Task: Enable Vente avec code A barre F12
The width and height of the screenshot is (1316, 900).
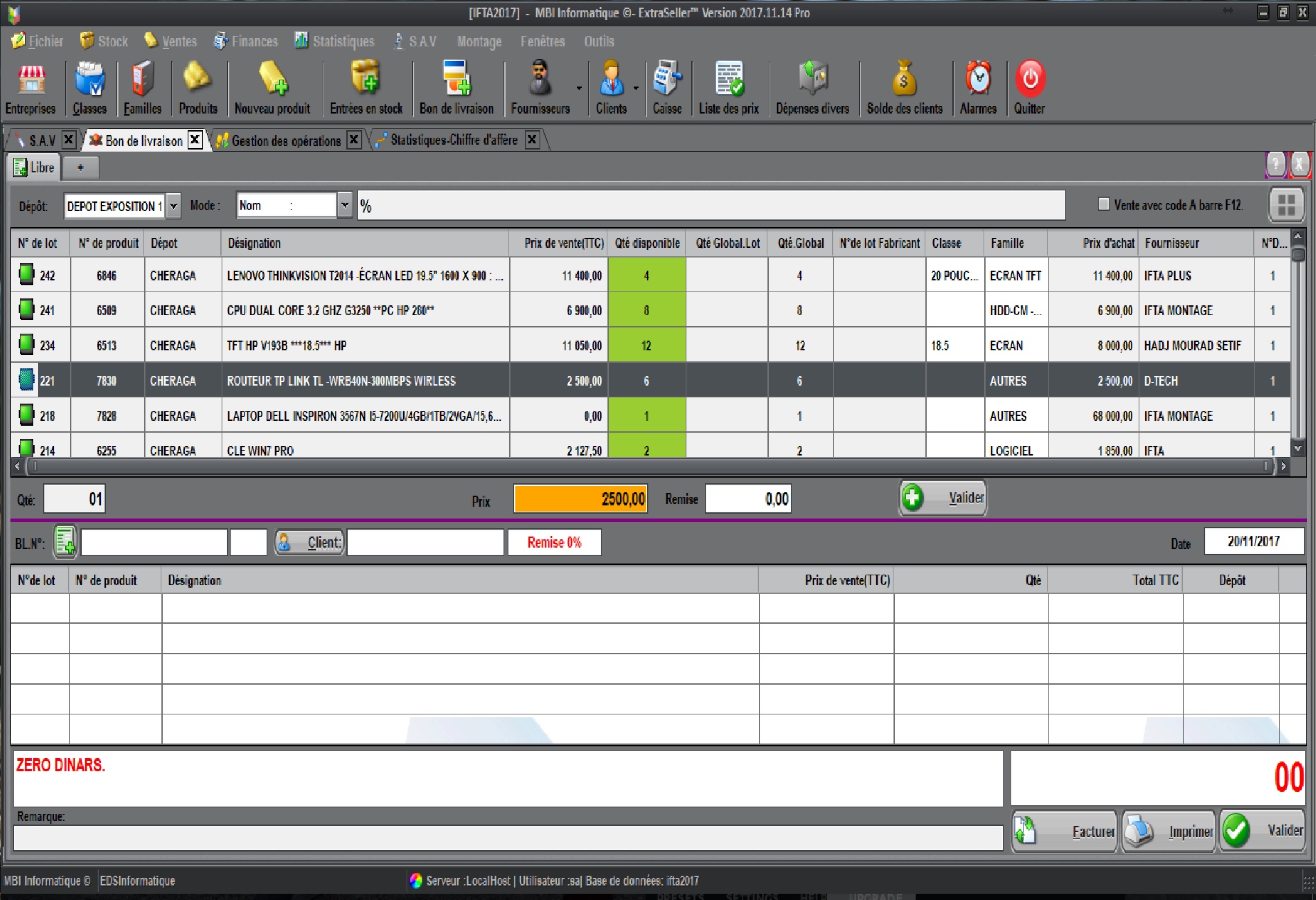Action: tap(1104, 204)
